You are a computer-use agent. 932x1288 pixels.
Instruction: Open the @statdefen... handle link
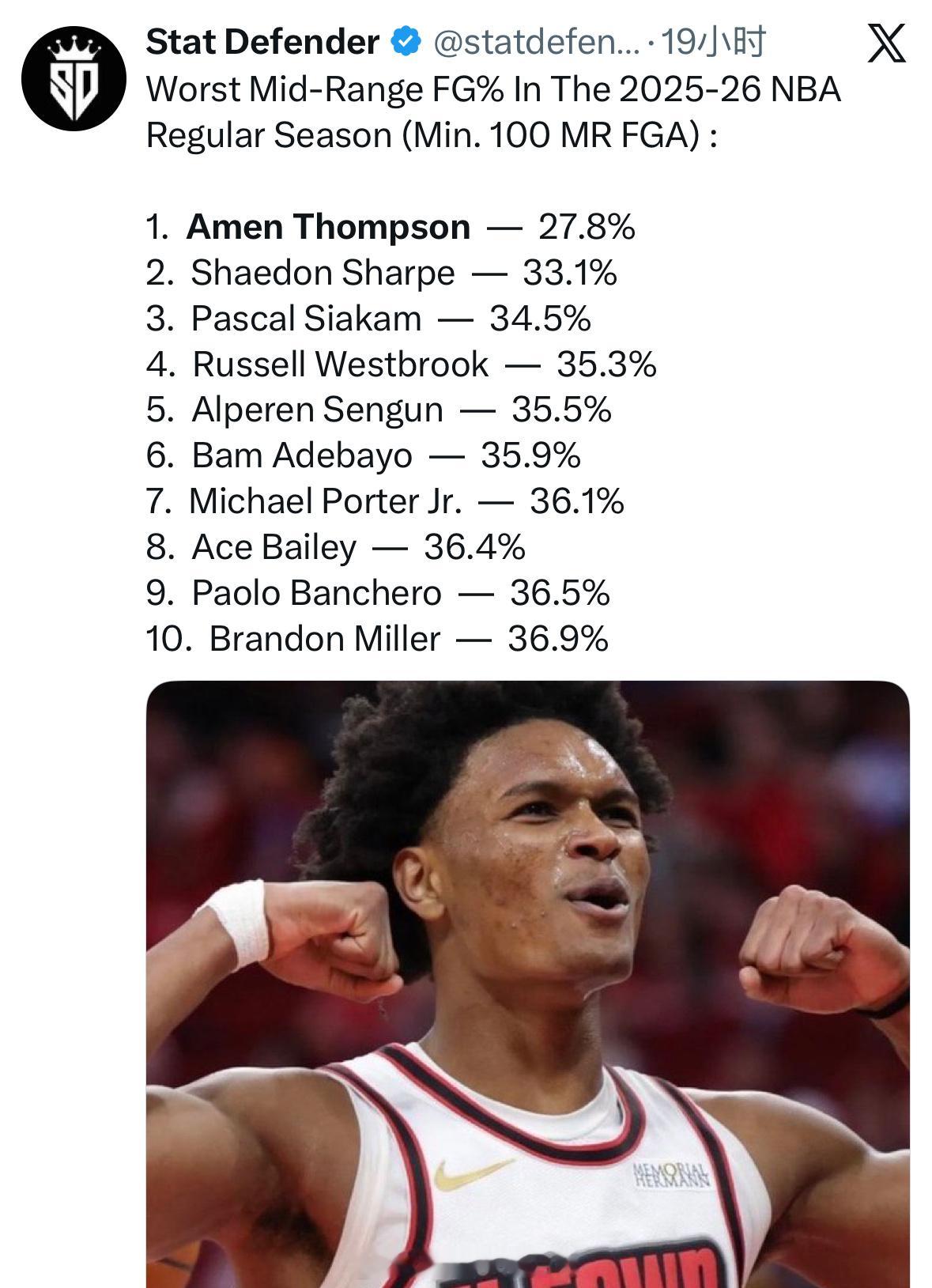535,42
